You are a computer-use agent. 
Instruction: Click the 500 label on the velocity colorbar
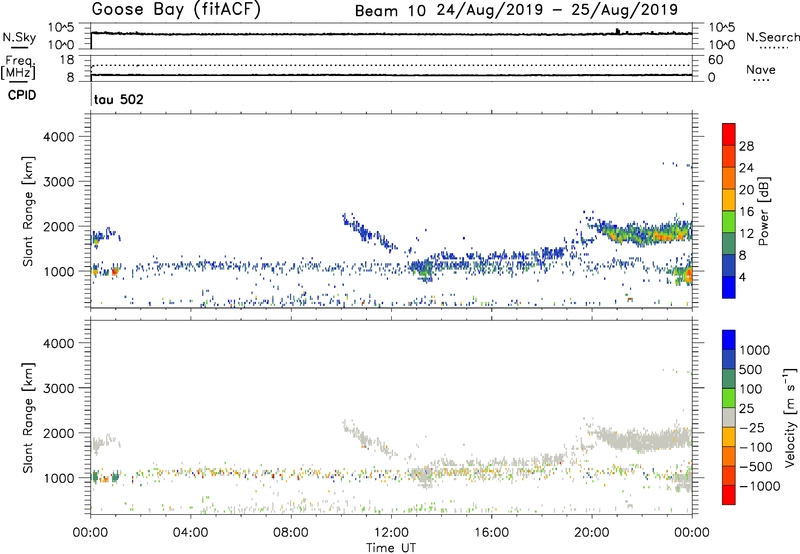pyautogui.click(x=751, y=370)
